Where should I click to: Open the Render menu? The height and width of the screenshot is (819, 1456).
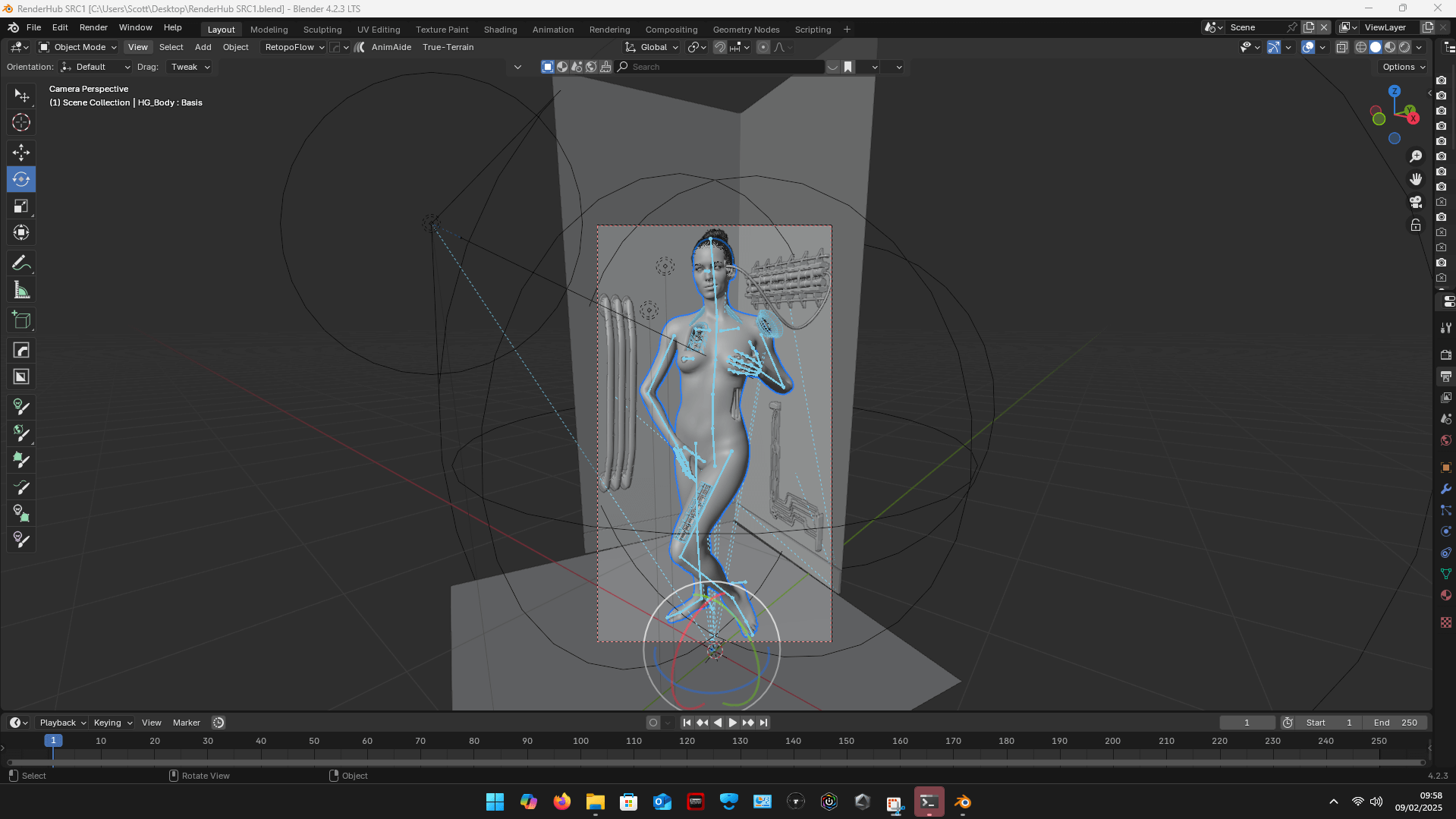point(93,27)
